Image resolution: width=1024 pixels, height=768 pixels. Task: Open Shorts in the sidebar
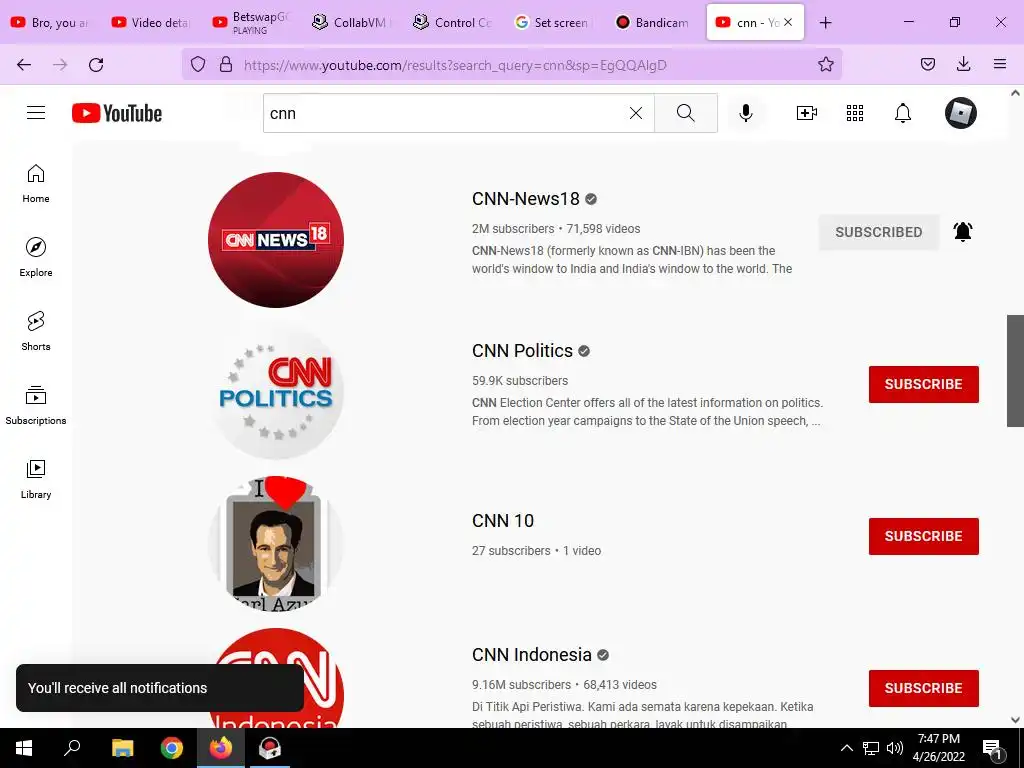click(x=36, y=331)
